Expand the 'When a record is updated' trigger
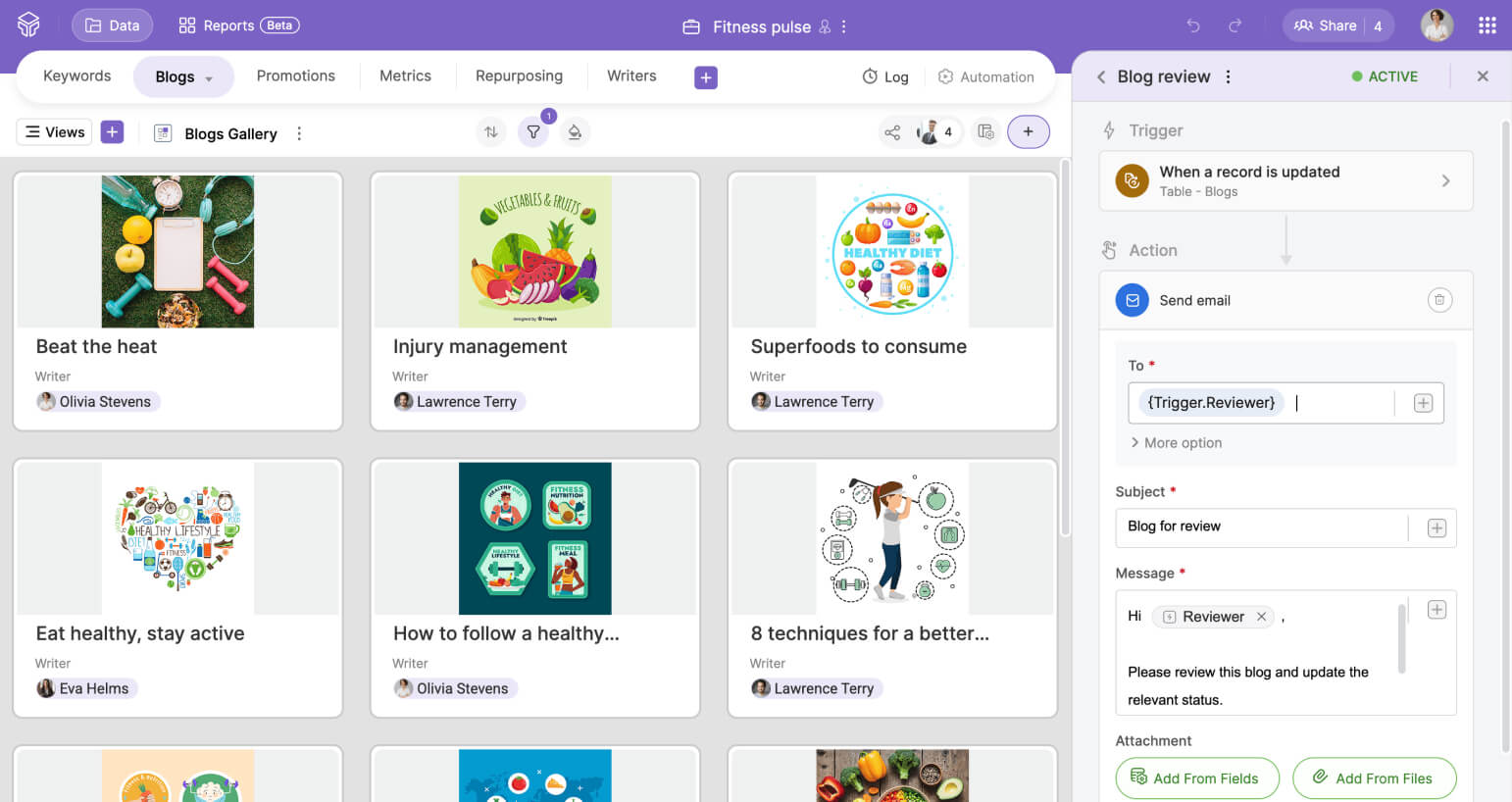 (x=1286, y=180)
